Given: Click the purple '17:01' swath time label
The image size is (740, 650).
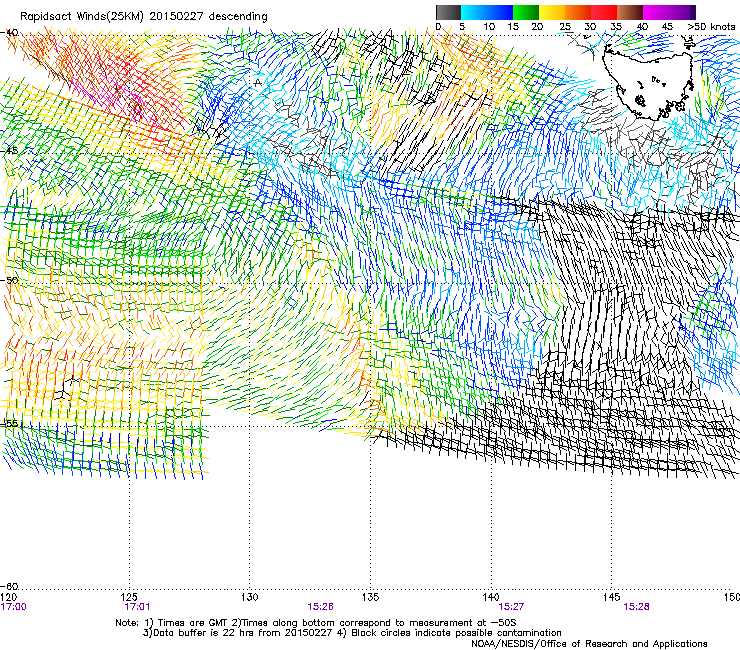Looking at the screenshot, I should (x=137, y=607).
